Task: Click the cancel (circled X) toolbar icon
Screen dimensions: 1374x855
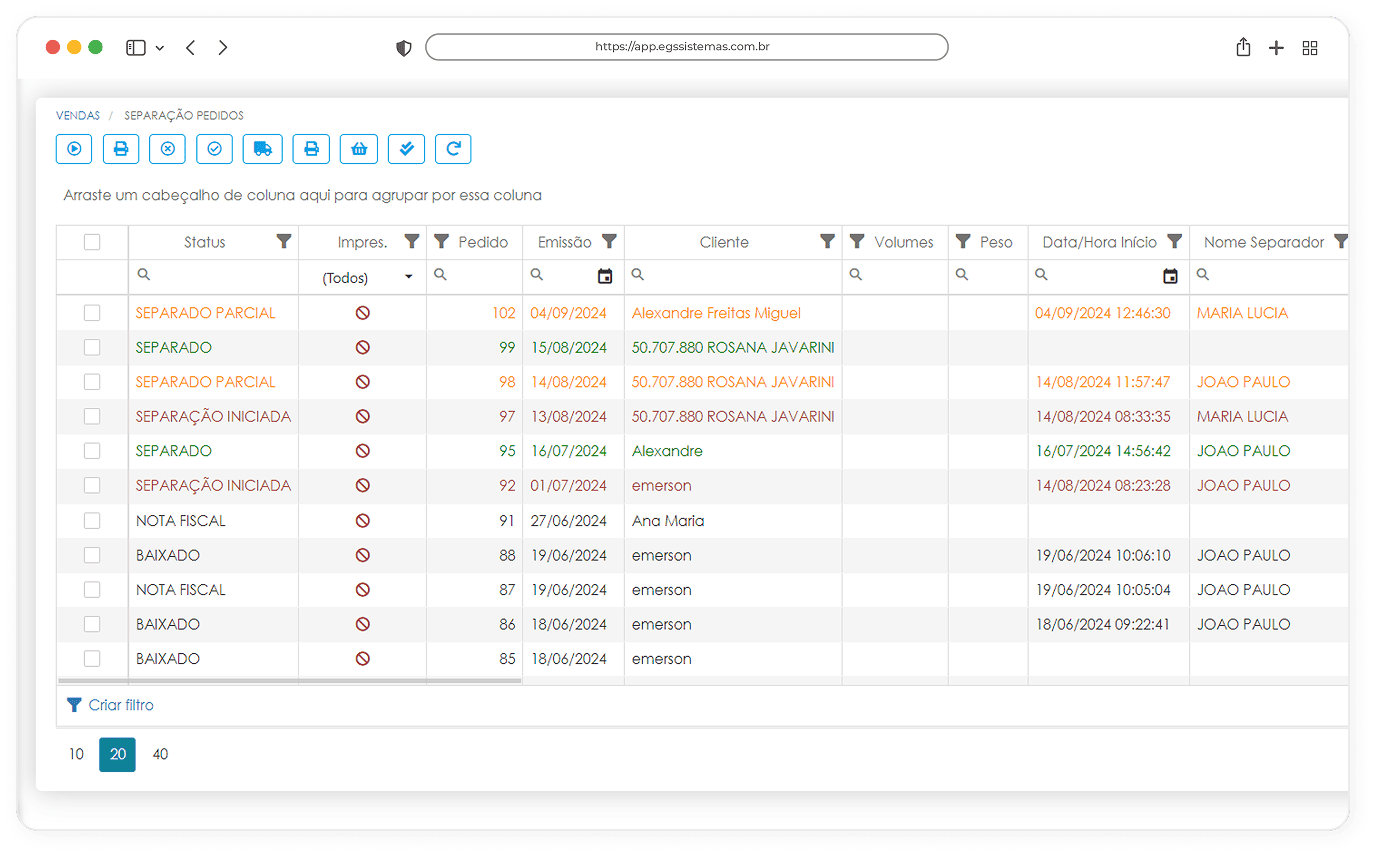Action: pos(168,149)
